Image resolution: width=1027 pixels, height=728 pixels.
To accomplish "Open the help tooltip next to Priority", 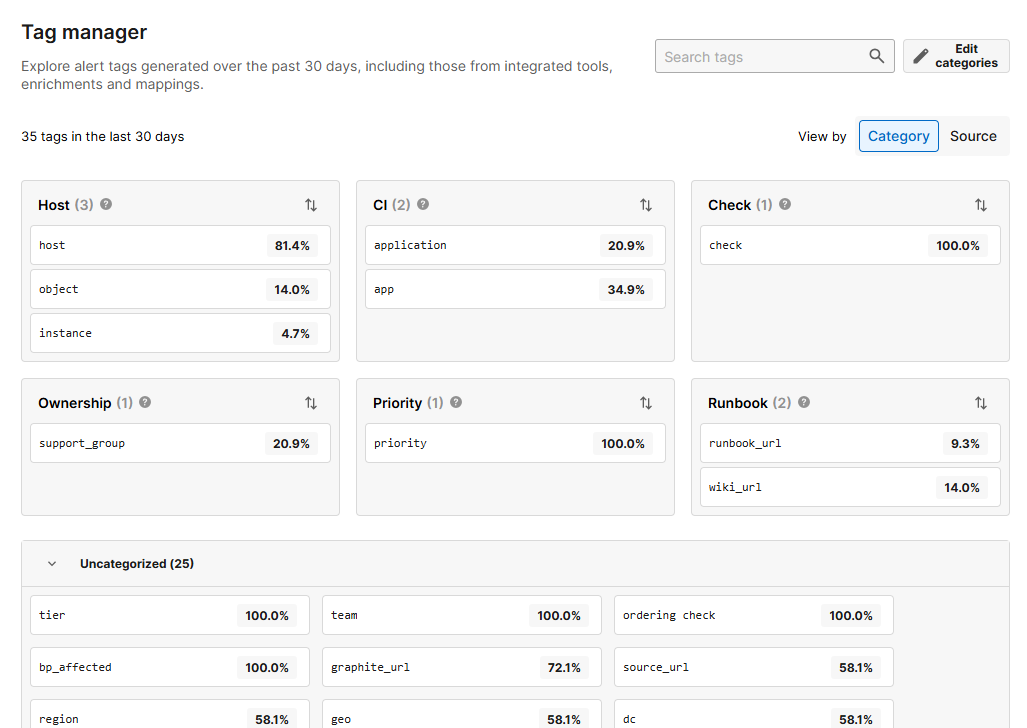I will click(x=455, y=402).
